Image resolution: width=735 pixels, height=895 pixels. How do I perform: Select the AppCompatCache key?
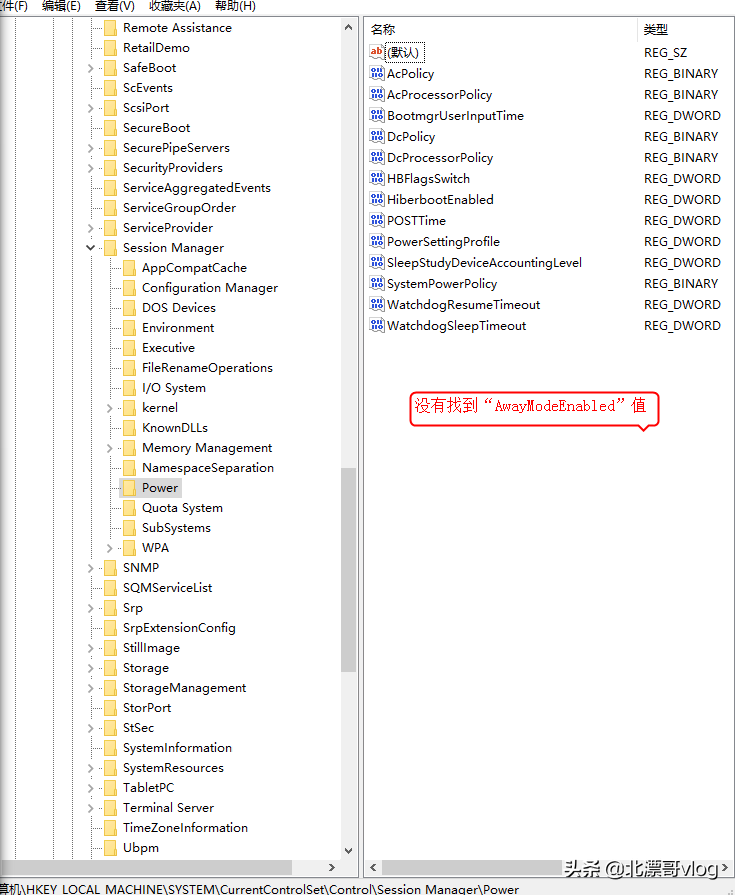coord(194,268)
